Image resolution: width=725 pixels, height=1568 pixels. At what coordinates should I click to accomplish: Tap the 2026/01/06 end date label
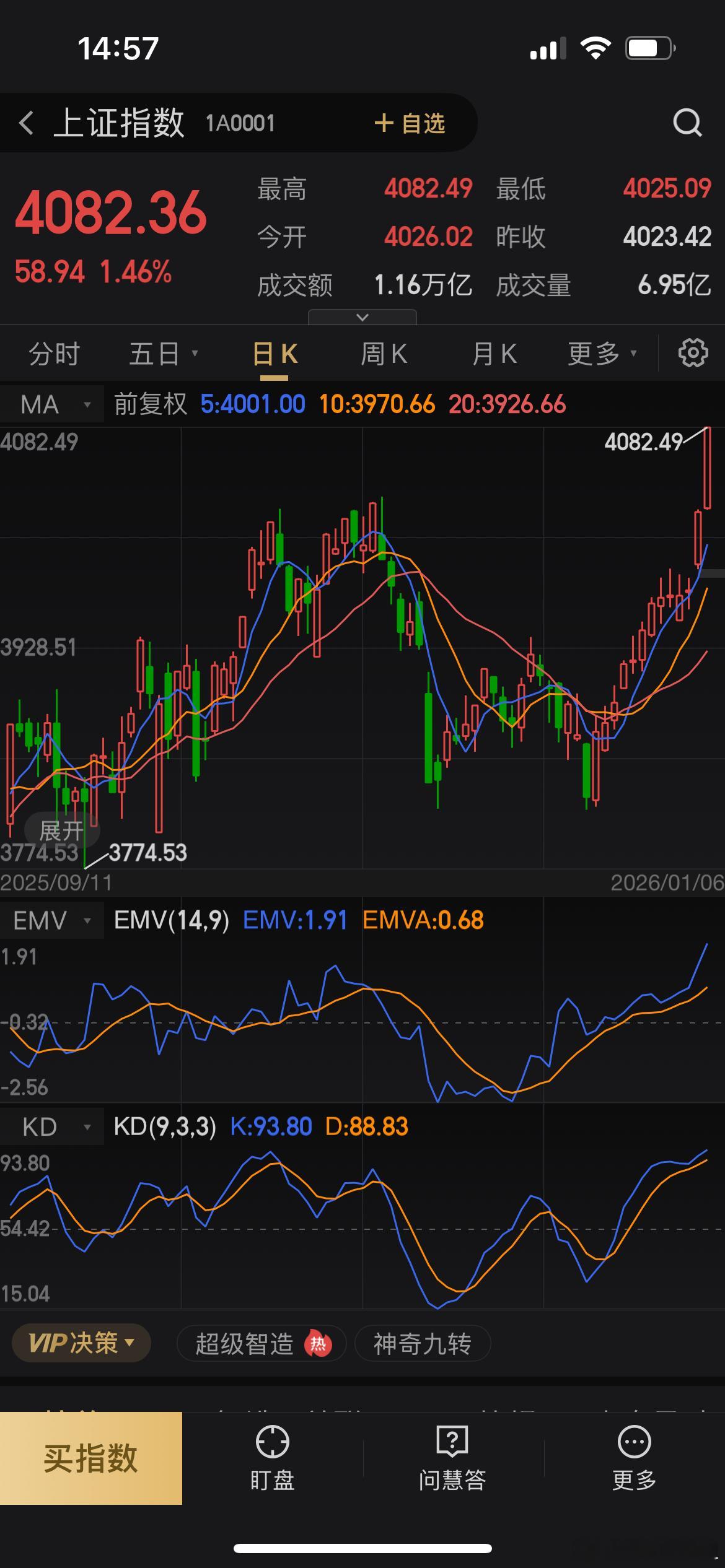click(x=667, y=882)
